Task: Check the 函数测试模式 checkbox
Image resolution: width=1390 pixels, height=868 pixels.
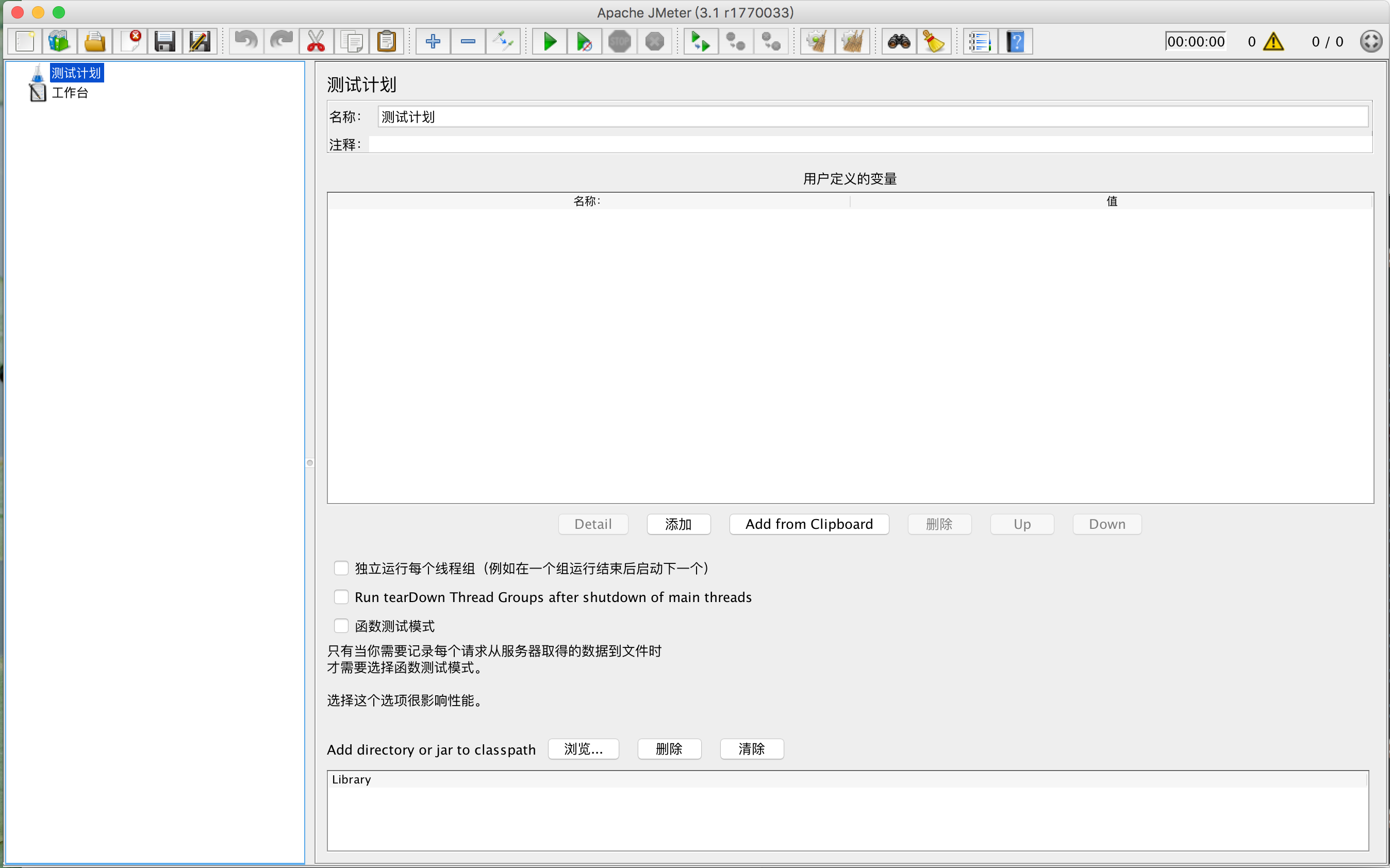Action: pos(341,626)
